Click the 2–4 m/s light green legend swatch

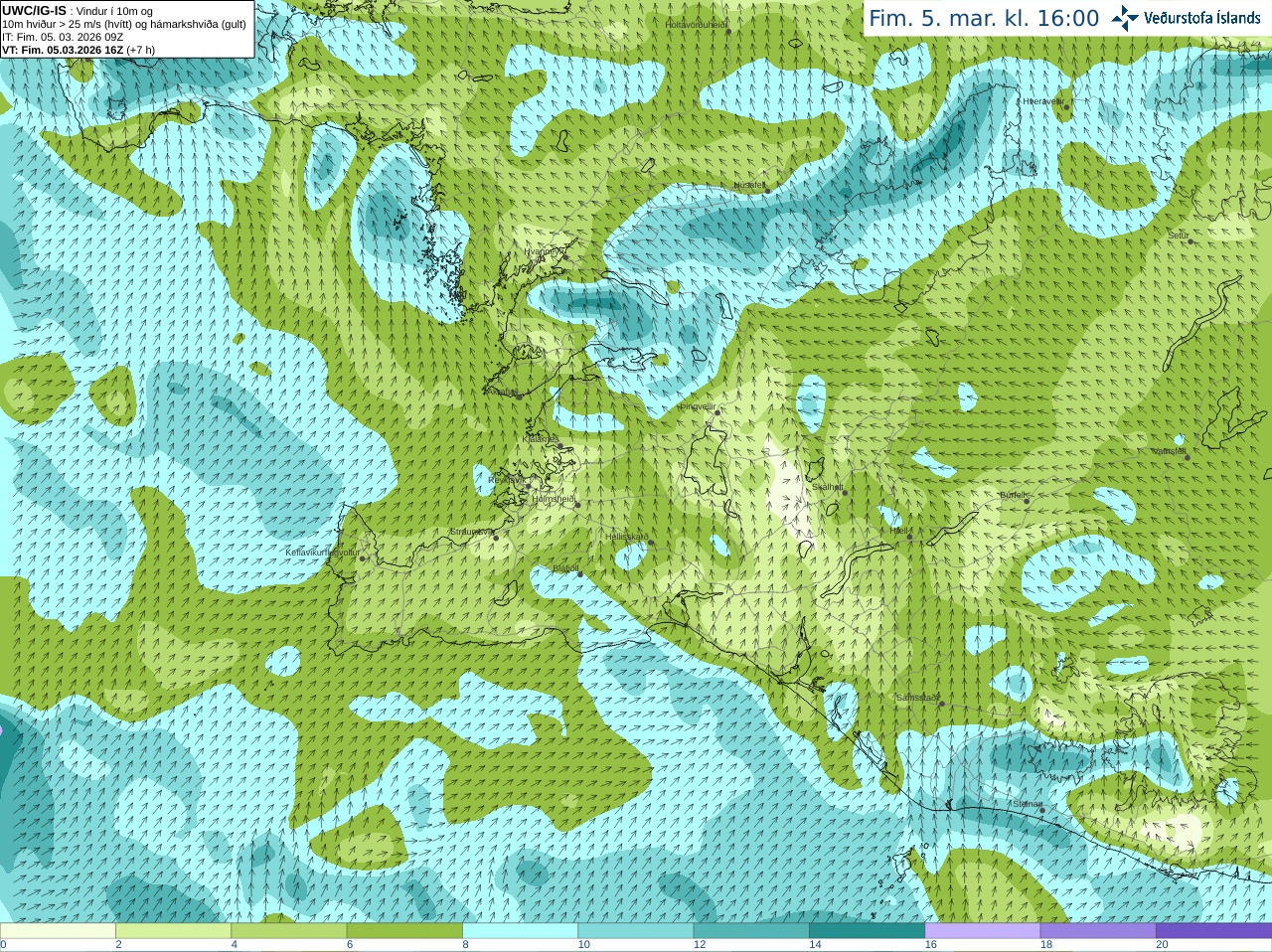click(173, 931)
